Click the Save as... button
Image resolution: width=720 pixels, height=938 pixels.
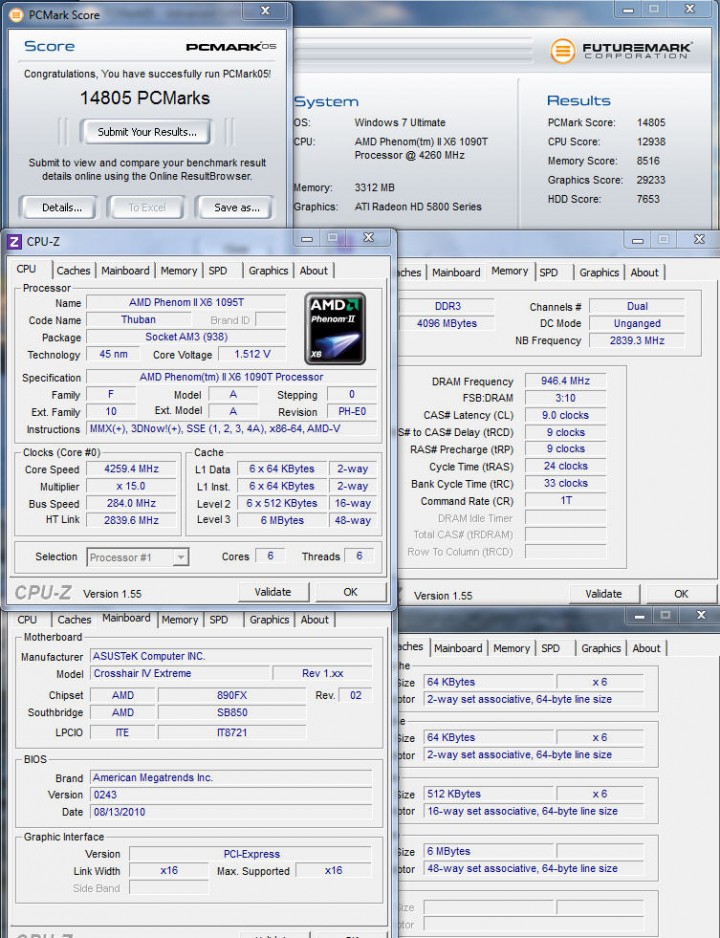(x=236, y=208)
